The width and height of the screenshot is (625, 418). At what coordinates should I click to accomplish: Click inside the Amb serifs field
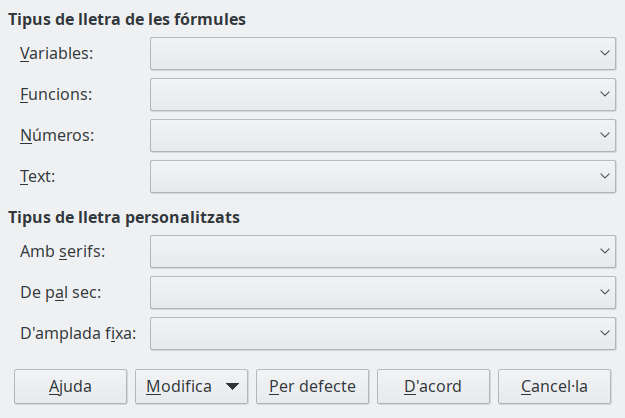pyautogui.click(x=372, y=251)
